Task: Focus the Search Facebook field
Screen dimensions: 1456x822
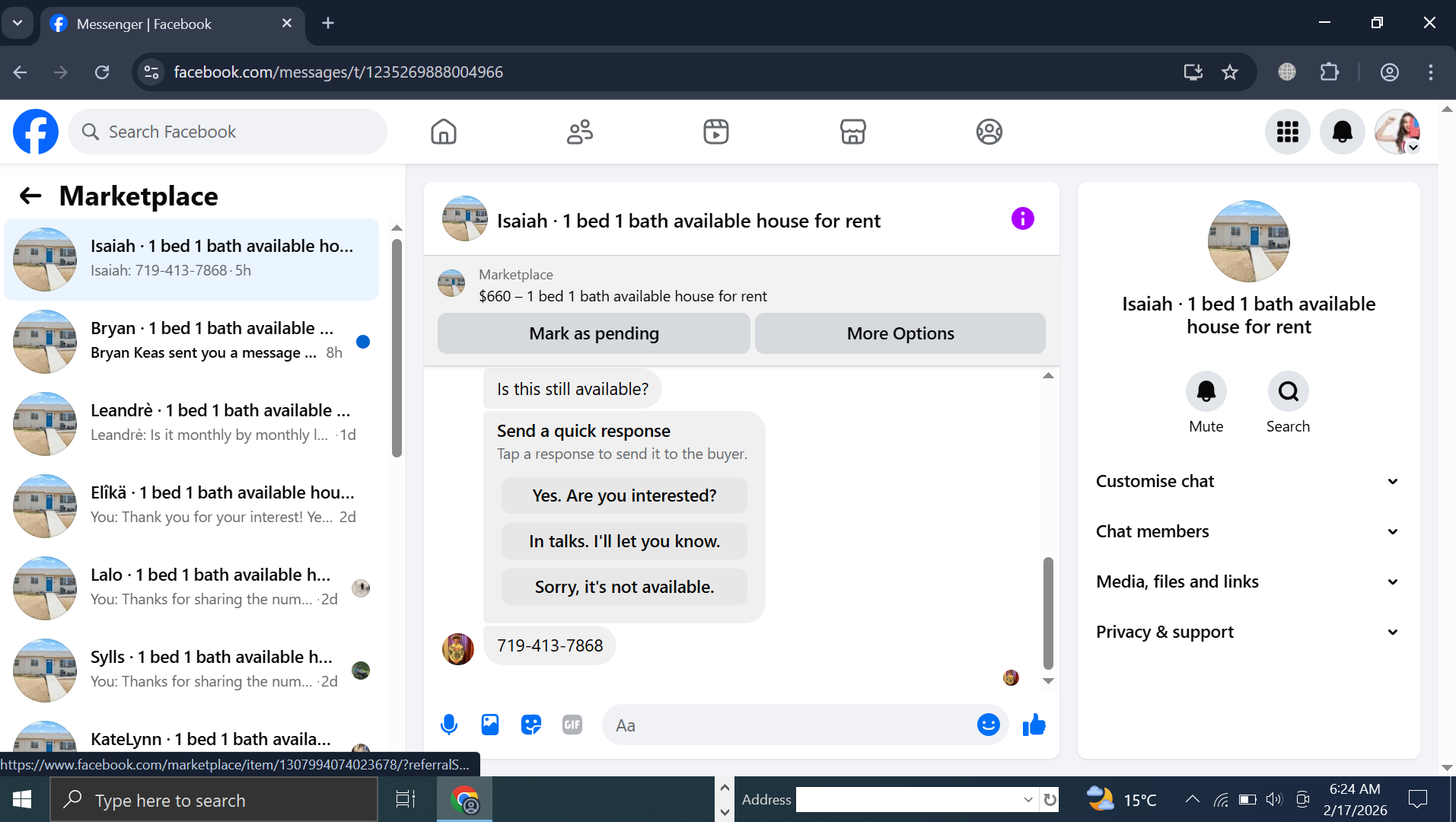Action: coord(228,132)
